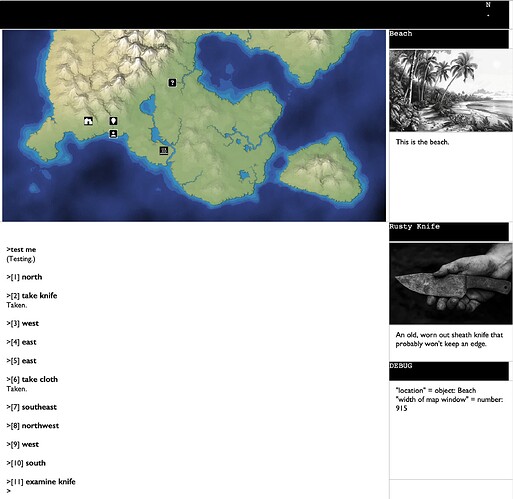
Task: Click the Rusty Knife panel header
Action: click(449, 232)
